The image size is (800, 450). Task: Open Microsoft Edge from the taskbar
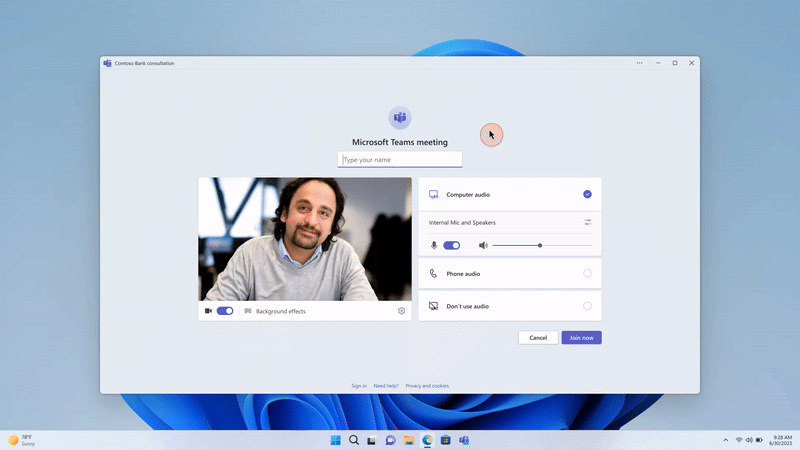[x=427, y=440]
